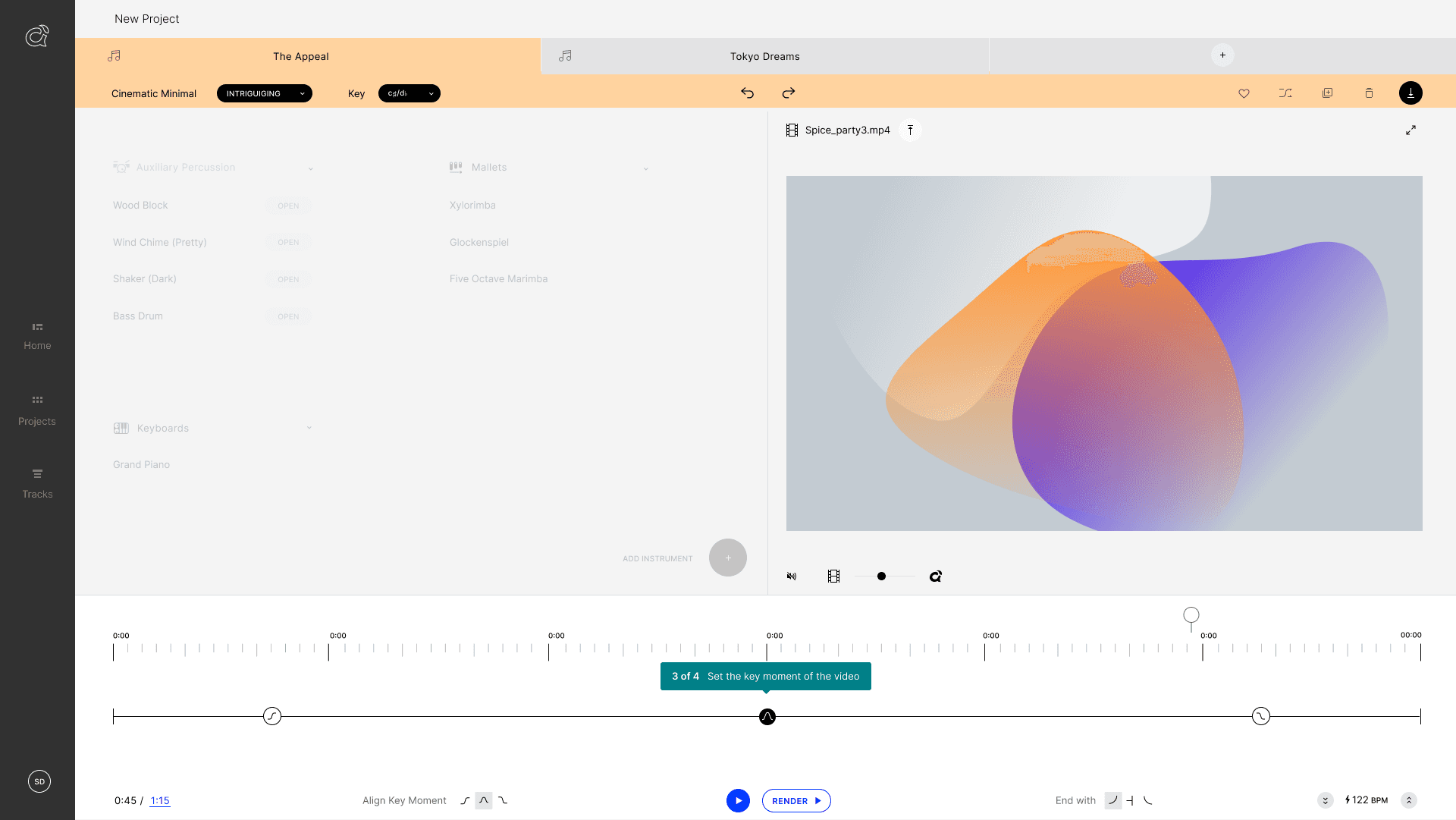Click the shuffle variation icon
Viewport: 1456px width, 820px height.
[x=1285, y=93]
